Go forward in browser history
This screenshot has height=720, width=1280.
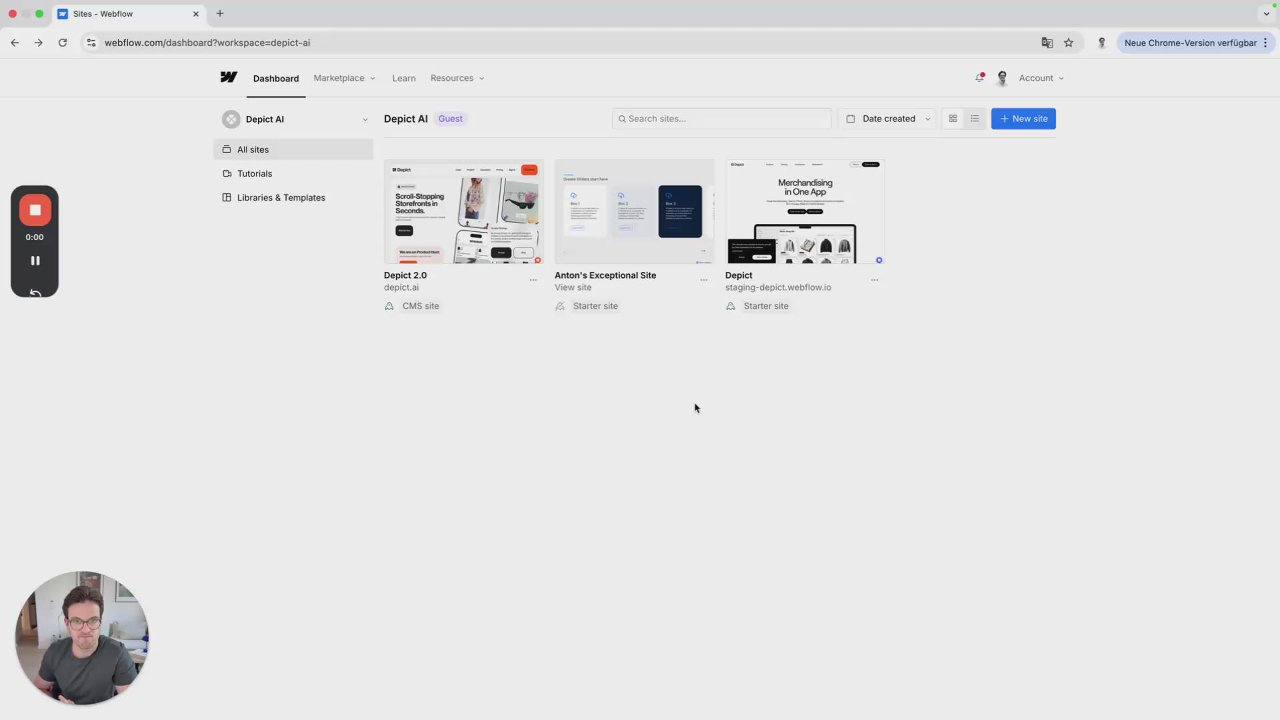pyautogui.click(x=38, y=42)
